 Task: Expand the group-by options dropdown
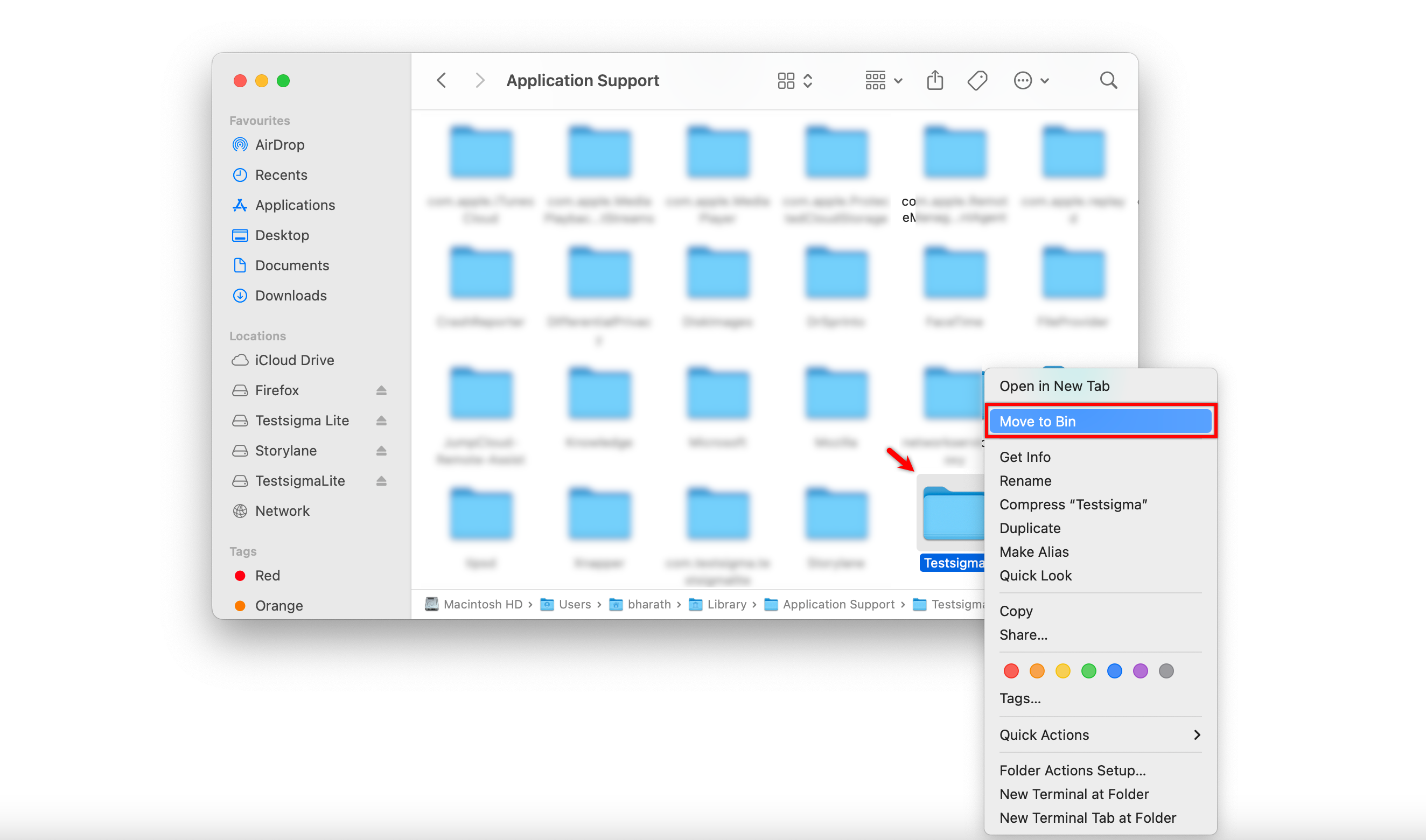pyautogui.click(x=883, y=80)
